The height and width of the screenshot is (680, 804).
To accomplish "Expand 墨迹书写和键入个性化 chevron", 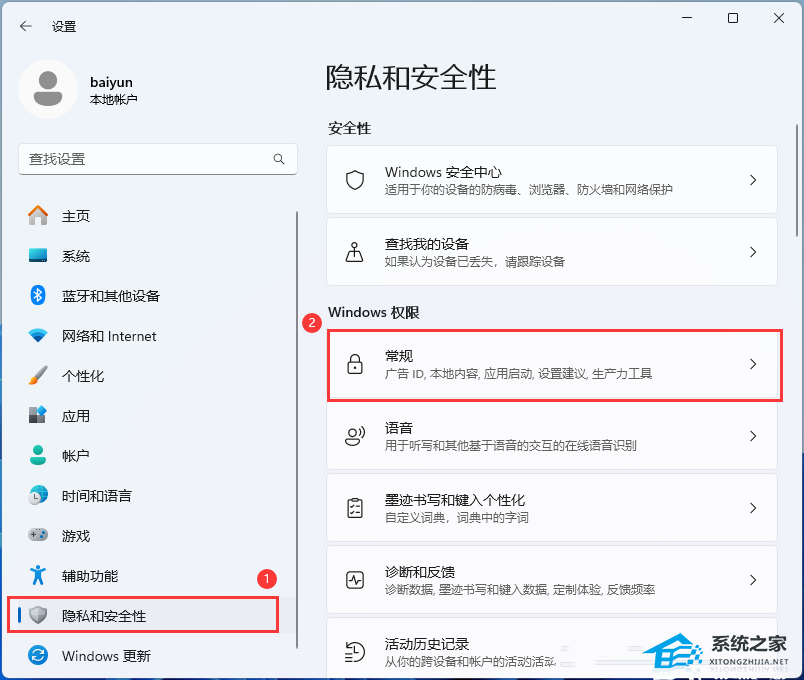I will pyautogui.click(x=753, y=508).
